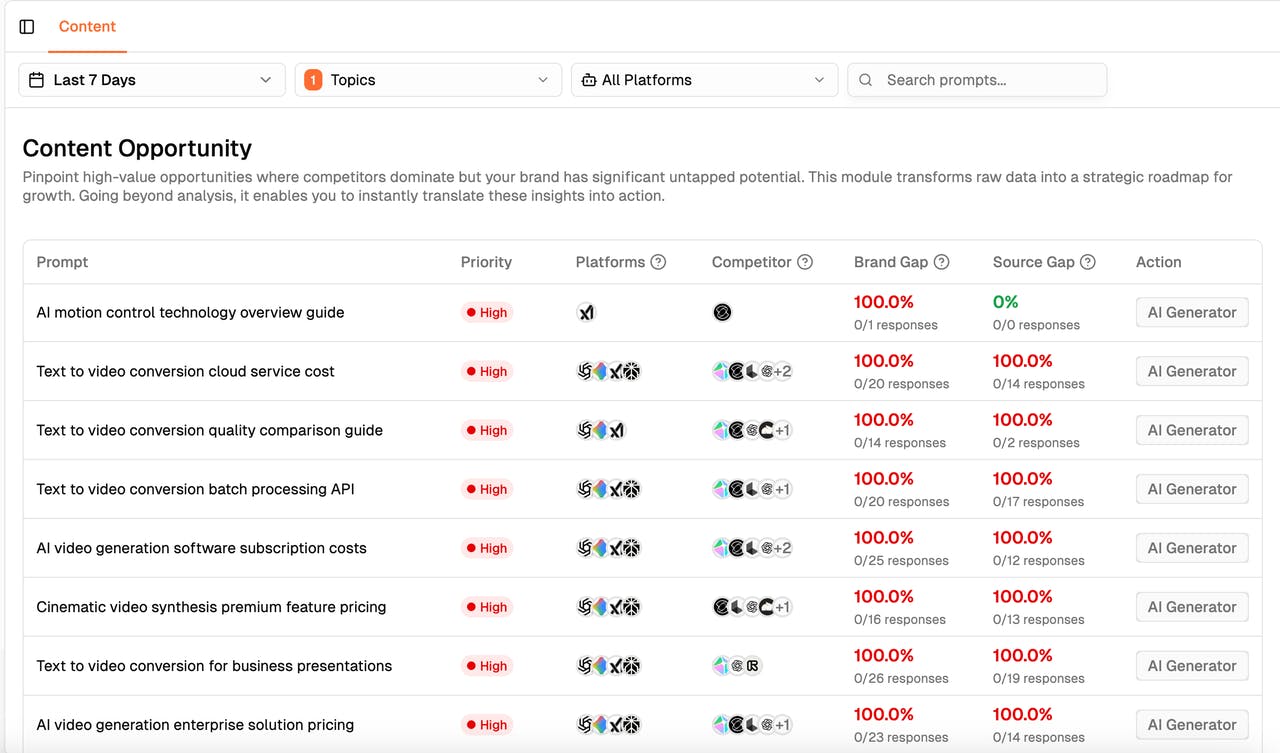Image resolution: width=1280 pixels, height=753 pixels.
Task: Click the Brand Gap info icon
Action: coord(941,262)
